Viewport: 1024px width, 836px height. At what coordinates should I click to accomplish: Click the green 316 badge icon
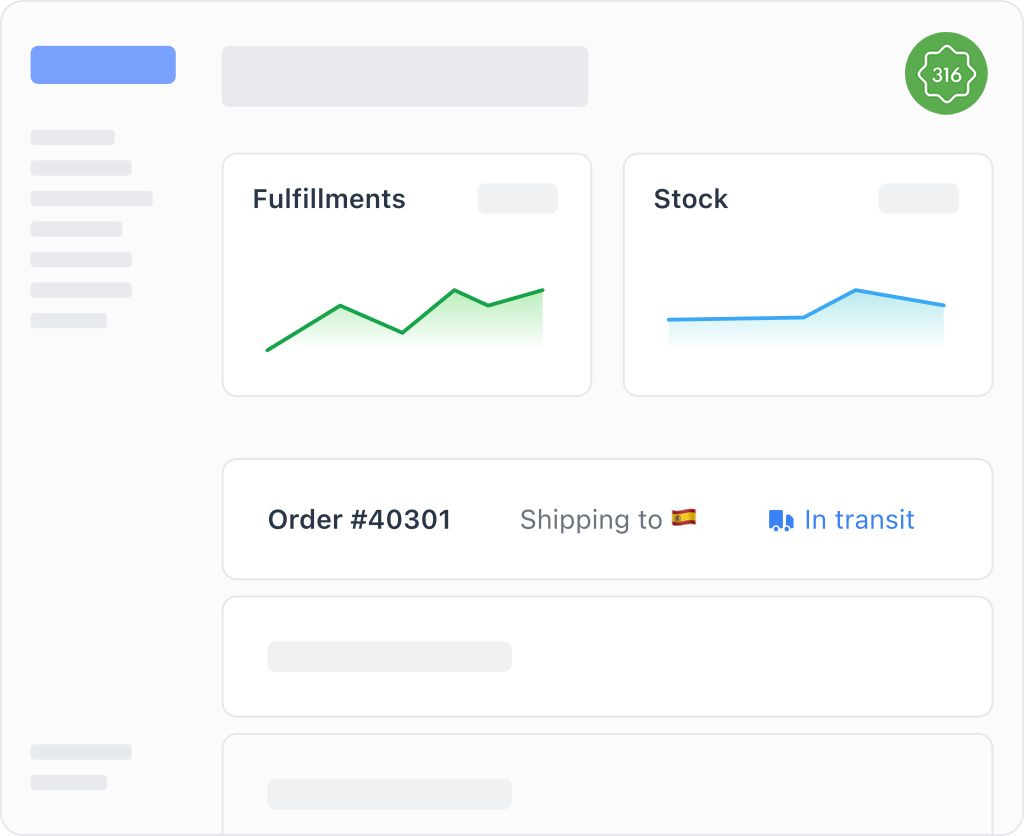click(946, 74)
